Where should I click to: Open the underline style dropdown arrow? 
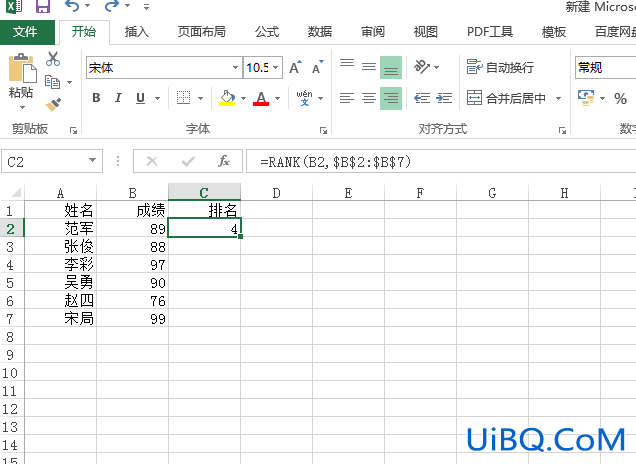[157, 98]
